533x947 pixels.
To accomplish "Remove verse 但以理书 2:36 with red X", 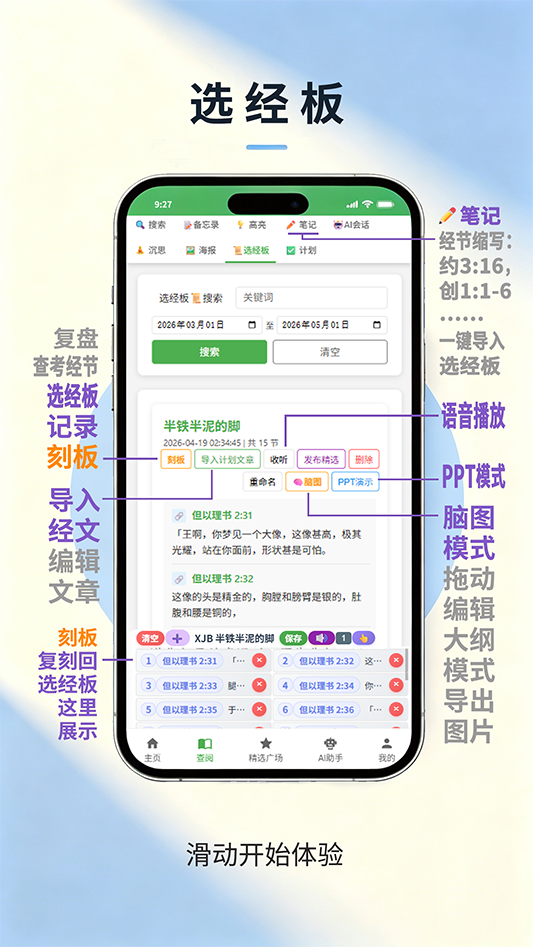I will [x=396, y=709].
